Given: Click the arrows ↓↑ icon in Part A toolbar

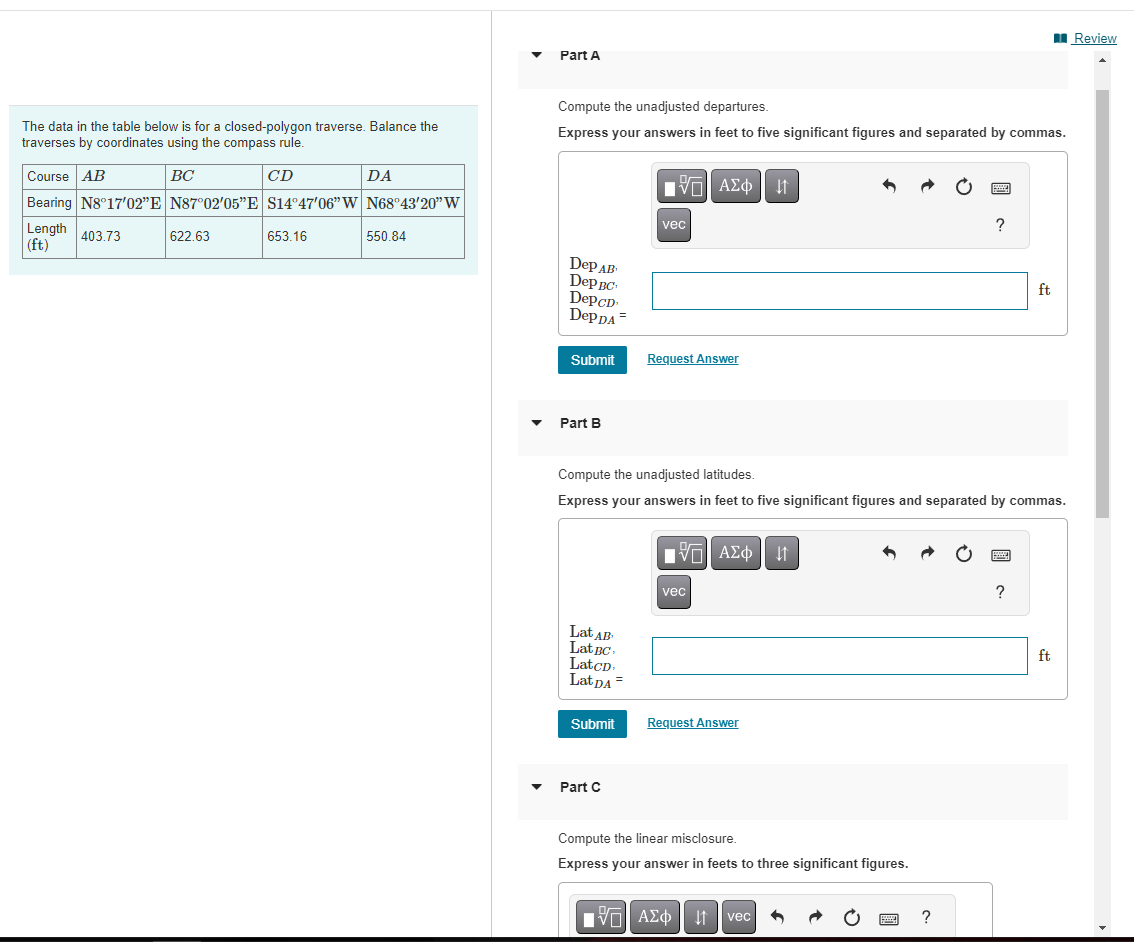Looking at the screenshot, I should 781,186.
